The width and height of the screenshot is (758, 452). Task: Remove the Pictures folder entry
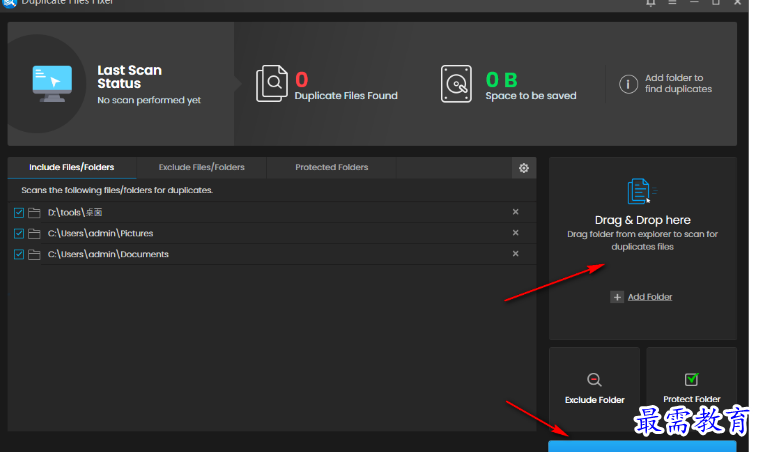pyautogui.click(x=515, y=233)
